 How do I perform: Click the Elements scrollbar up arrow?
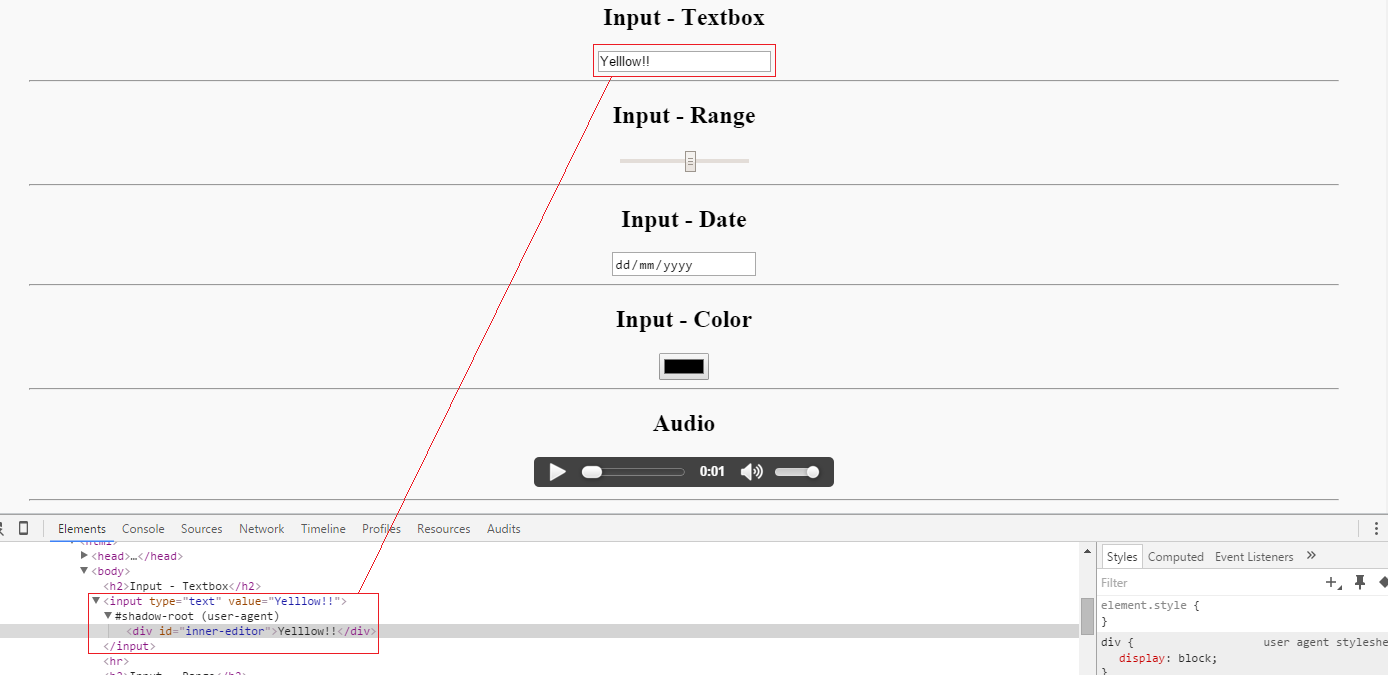click(1087, 550)
